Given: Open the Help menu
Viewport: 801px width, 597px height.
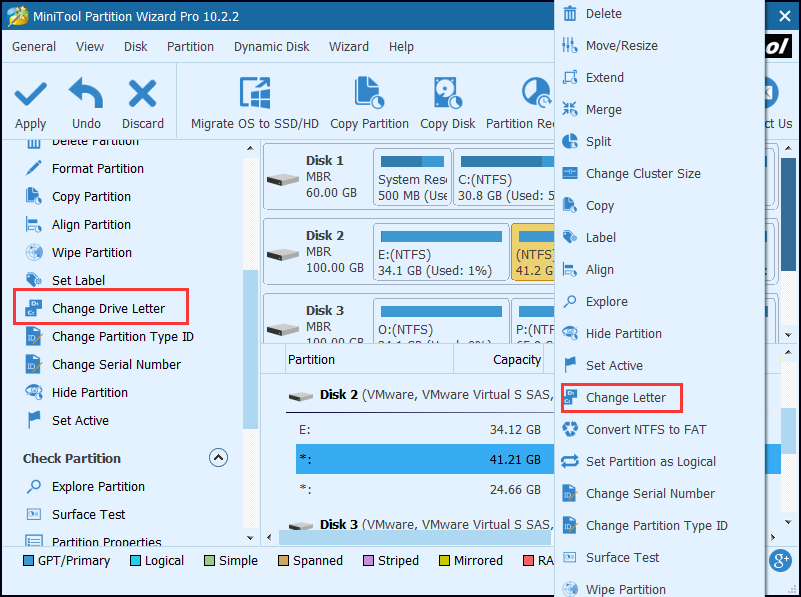Looking at the screenshot, I should pos(401,46).
